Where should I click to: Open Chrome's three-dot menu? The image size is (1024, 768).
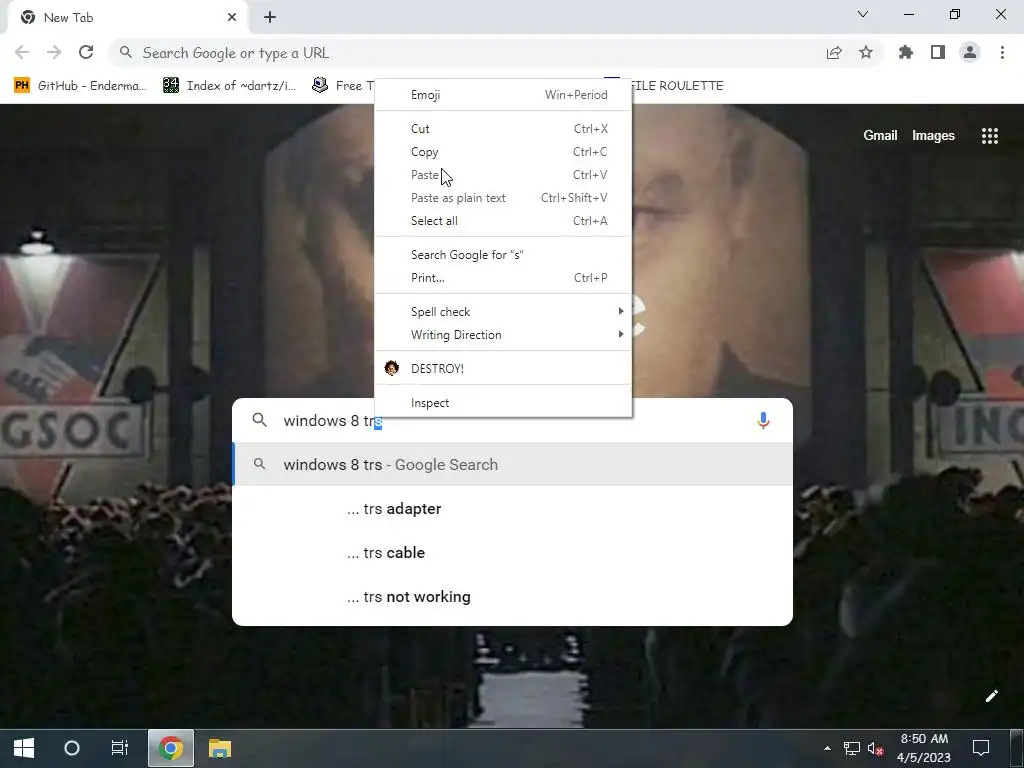[1002, 52]
